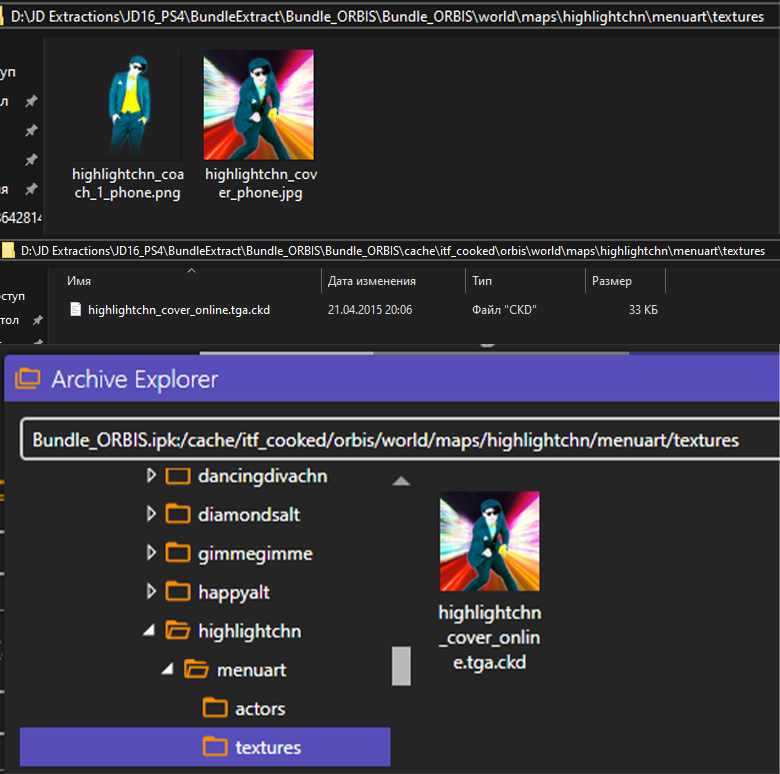Sort by the Тип column header

[x=482, y=281]
